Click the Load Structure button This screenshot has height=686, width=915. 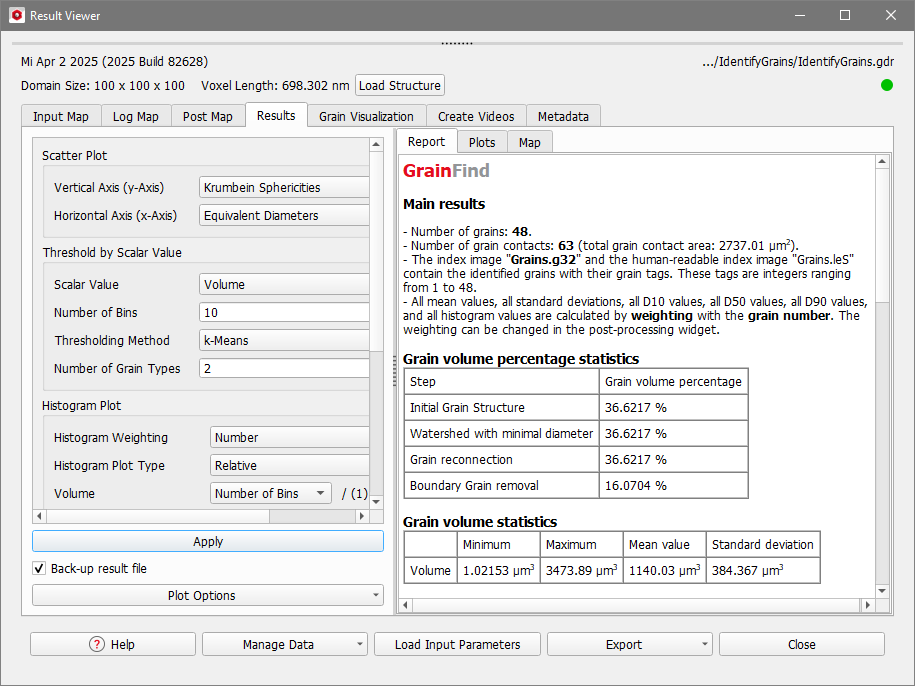tap(400, 85)
